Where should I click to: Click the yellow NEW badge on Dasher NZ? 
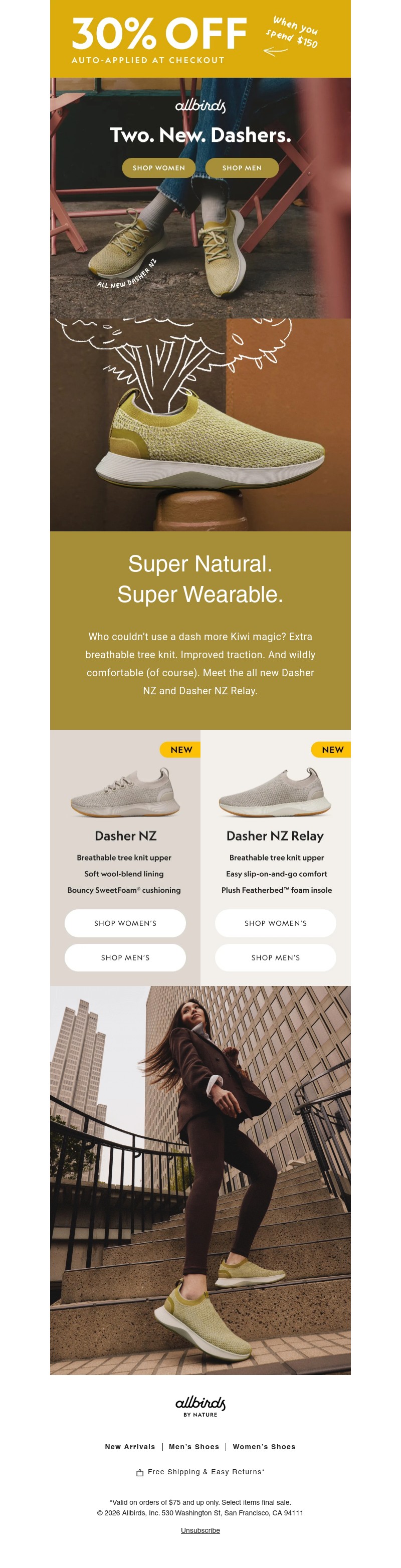[181, 750]
